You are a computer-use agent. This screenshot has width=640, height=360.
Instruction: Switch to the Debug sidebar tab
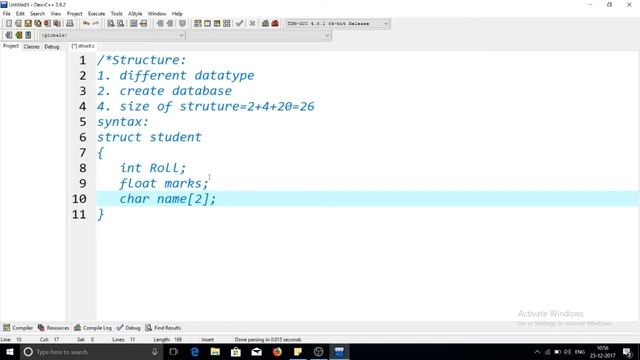pyautogui.click(x=52, y=47)
